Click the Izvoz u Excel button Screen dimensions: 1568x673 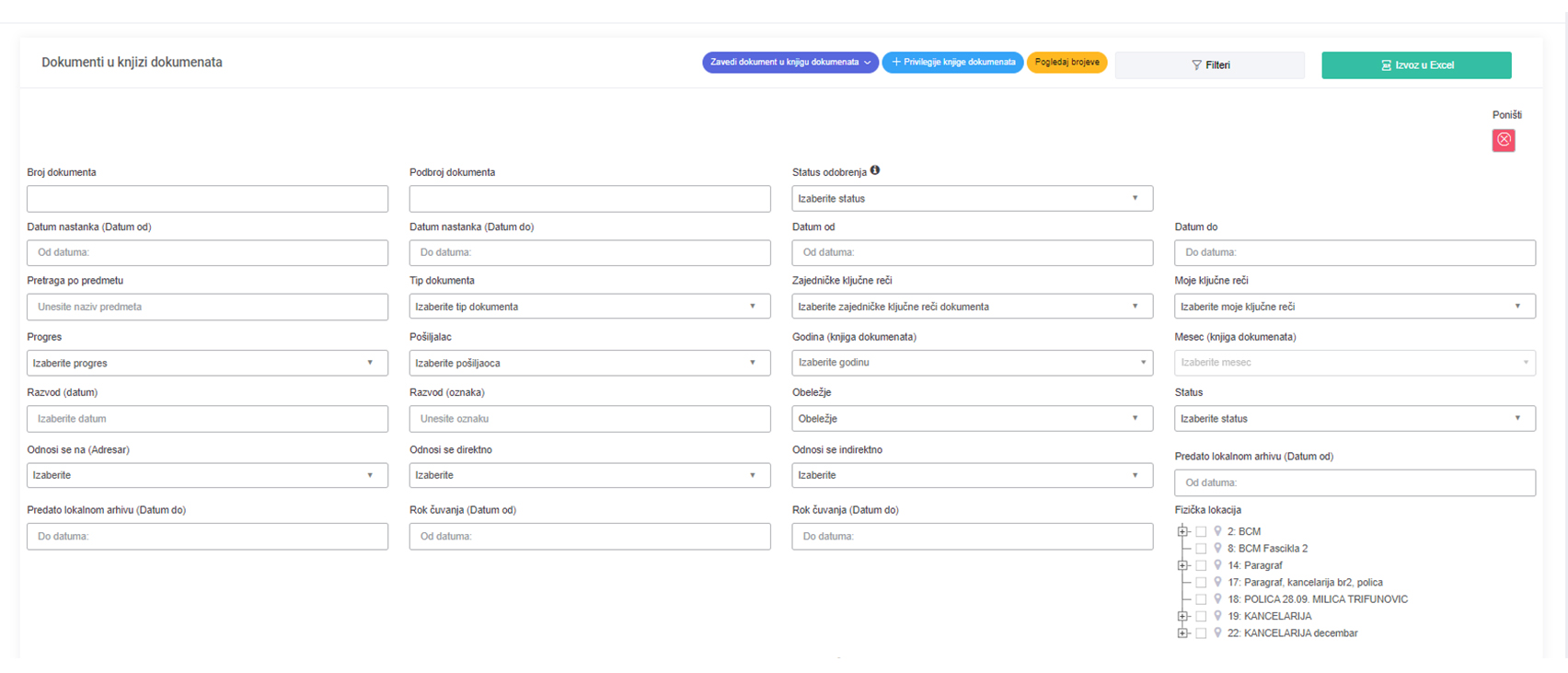[x=1416, y=65]
